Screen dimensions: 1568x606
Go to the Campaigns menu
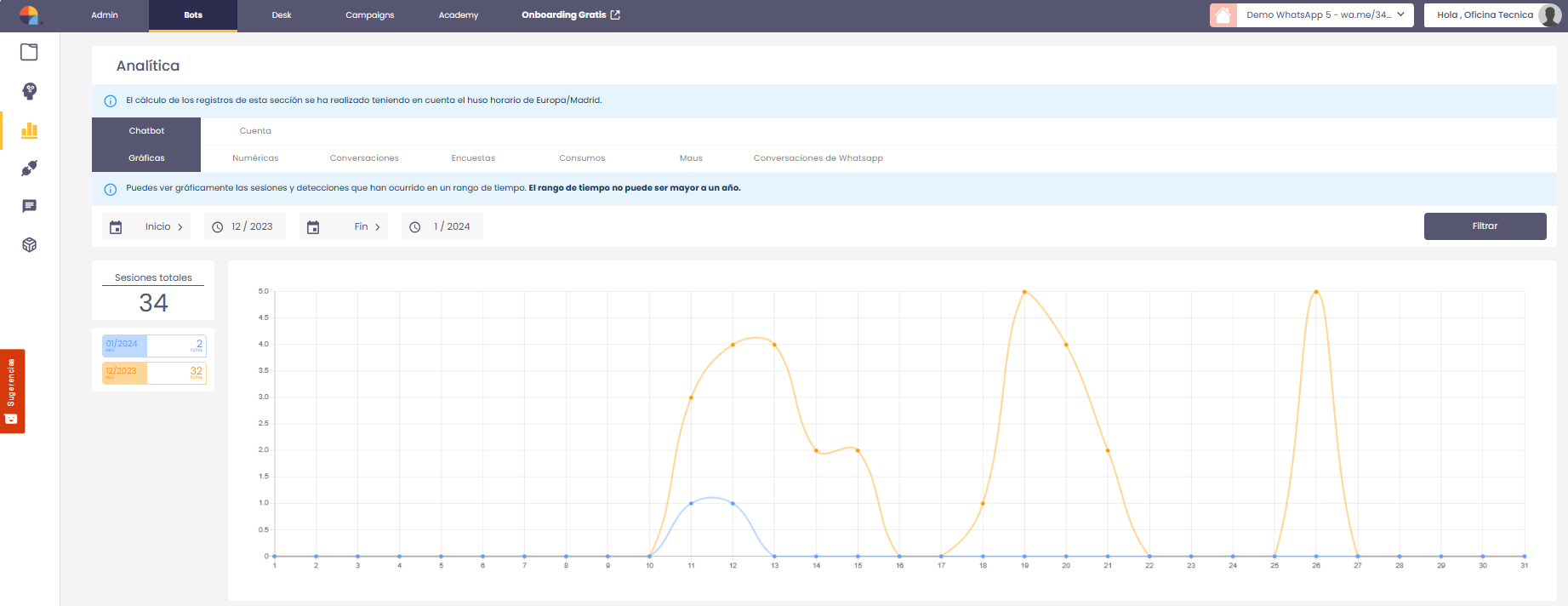(x=369, y=15)
